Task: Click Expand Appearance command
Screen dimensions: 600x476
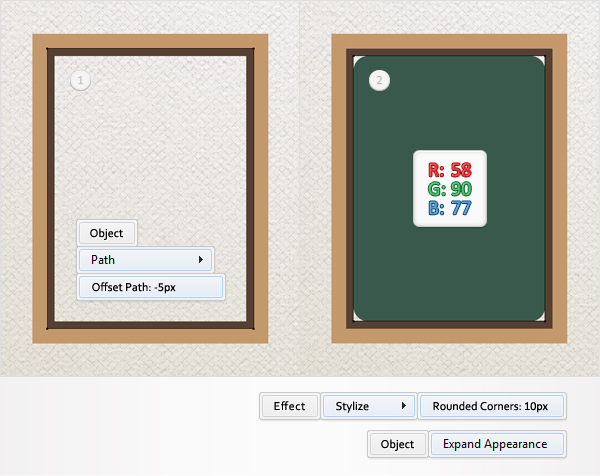Action: [x=497, y=444]
